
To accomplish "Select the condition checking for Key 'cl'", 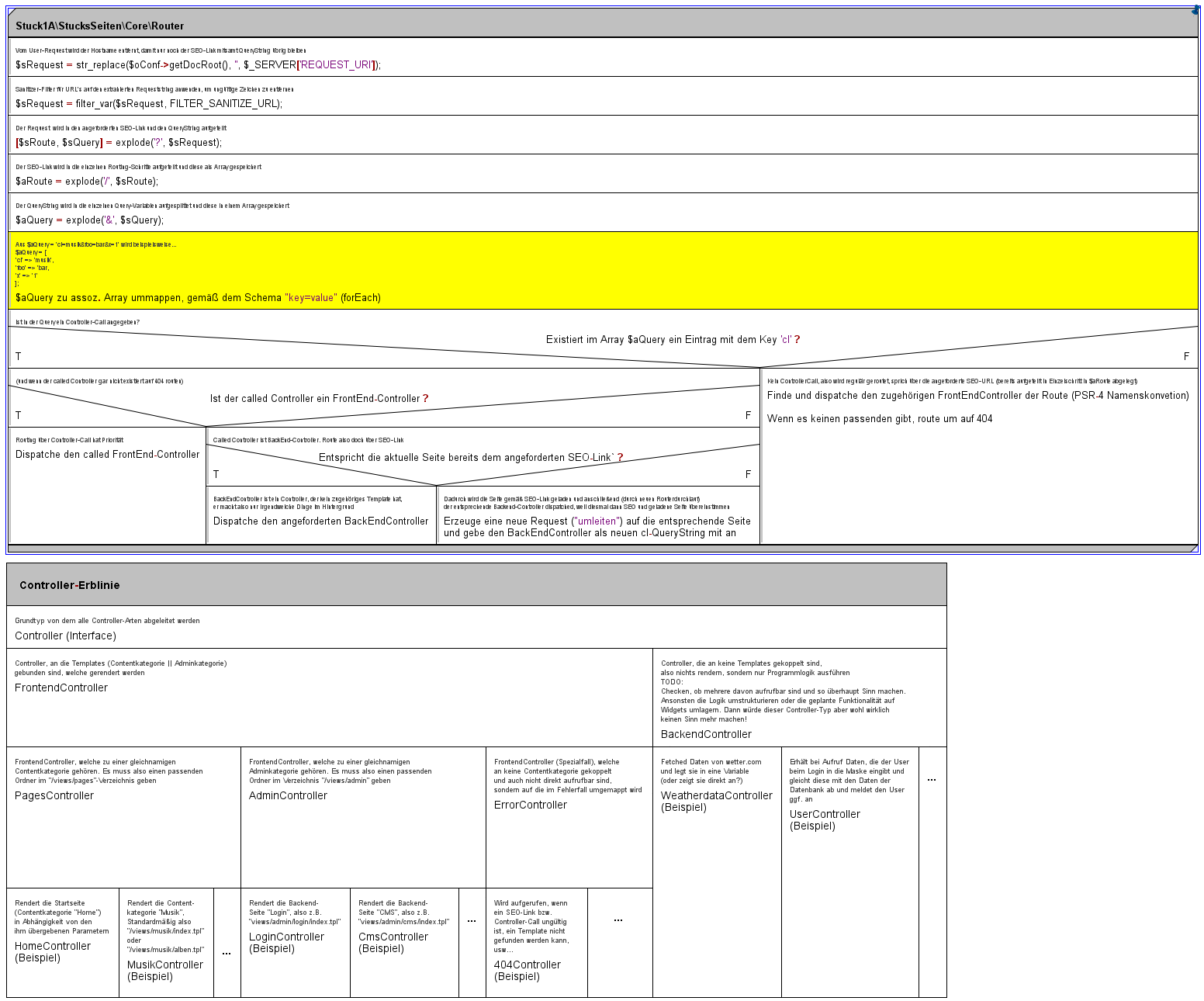I will [672, 340].
